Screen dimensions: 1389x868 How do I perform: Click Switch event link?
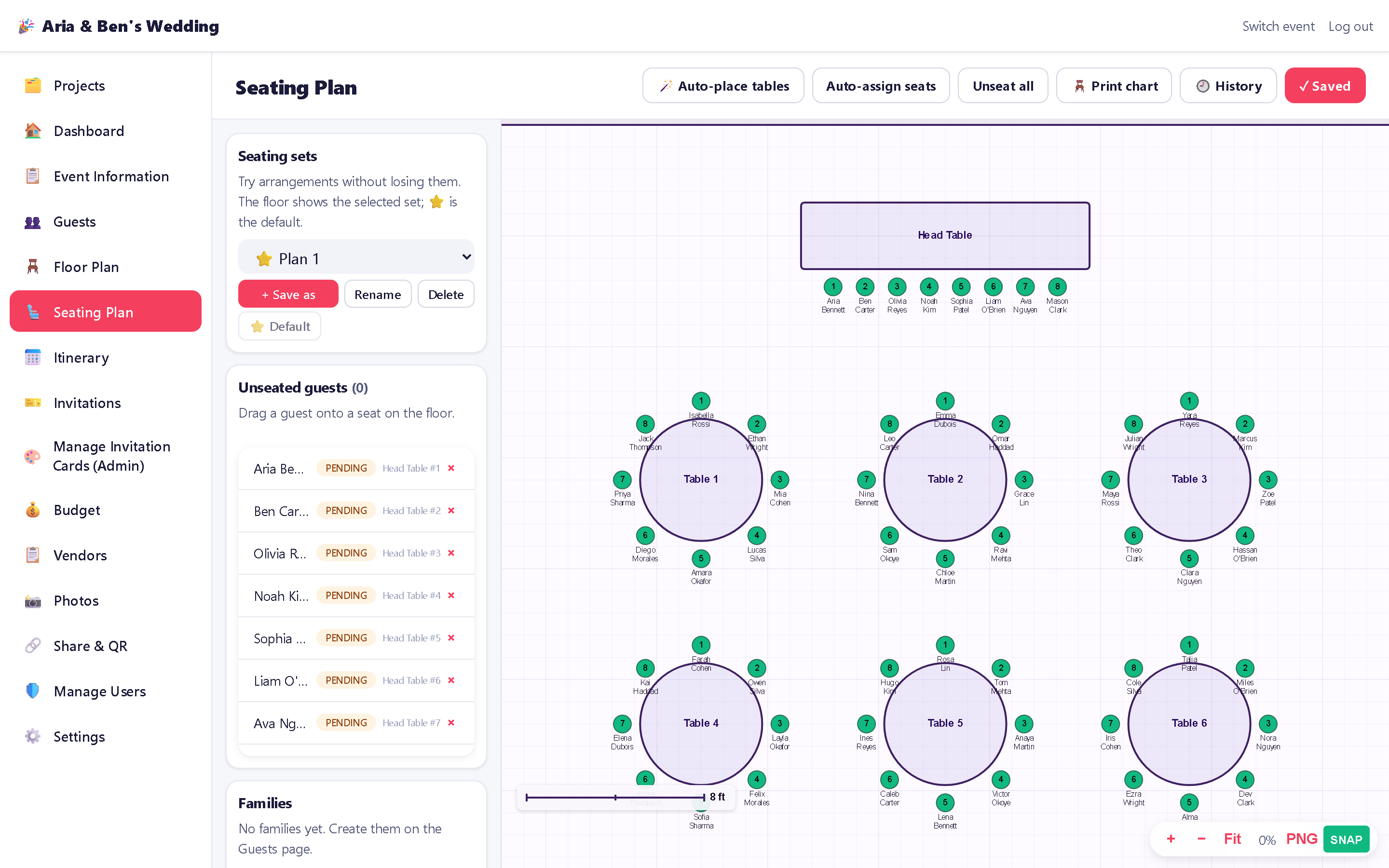point(1278,27)
